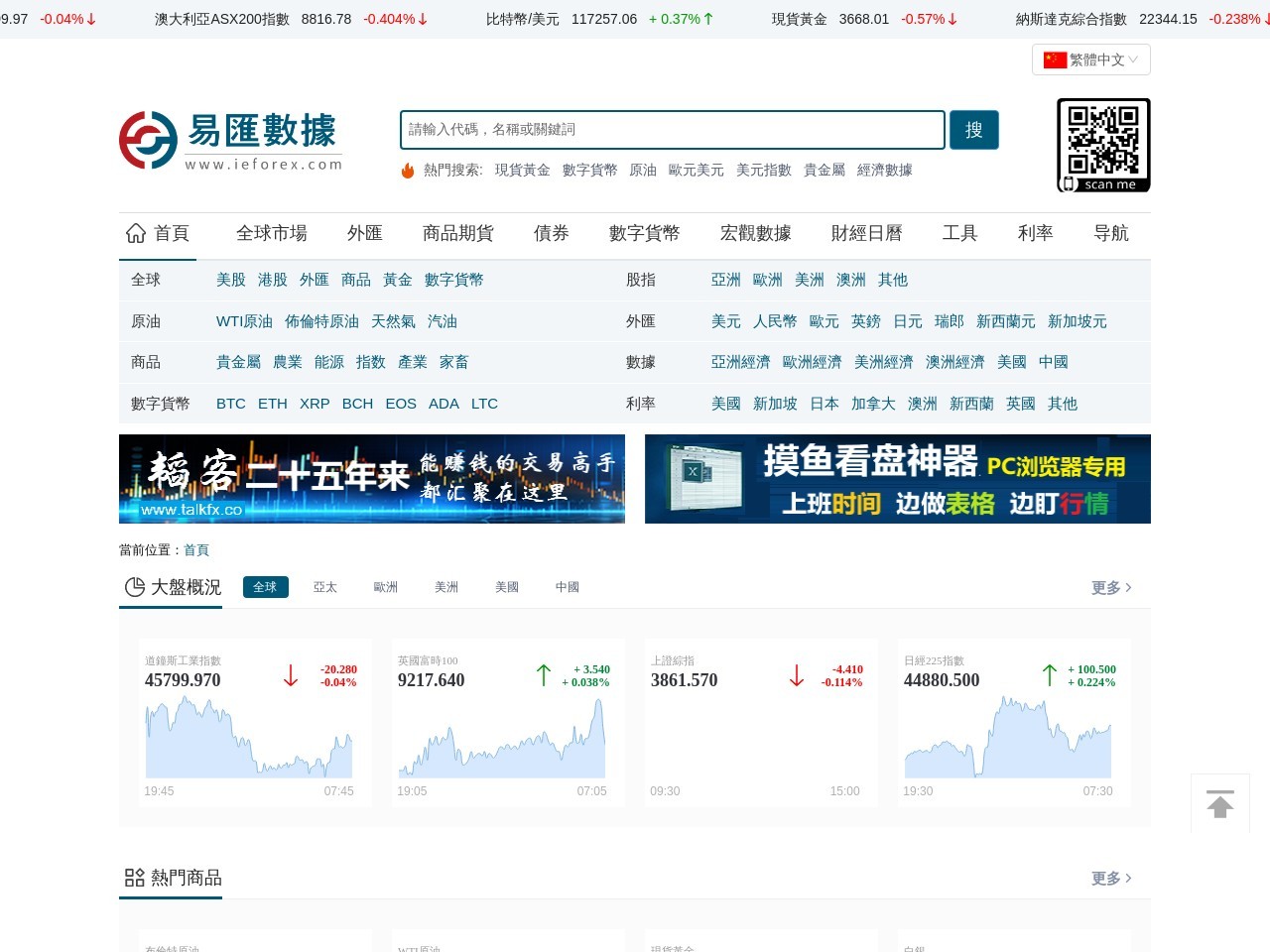Switch to the 美洲 market tab
This screenshot has height=952, width=1270.
(x=446, y=587)
